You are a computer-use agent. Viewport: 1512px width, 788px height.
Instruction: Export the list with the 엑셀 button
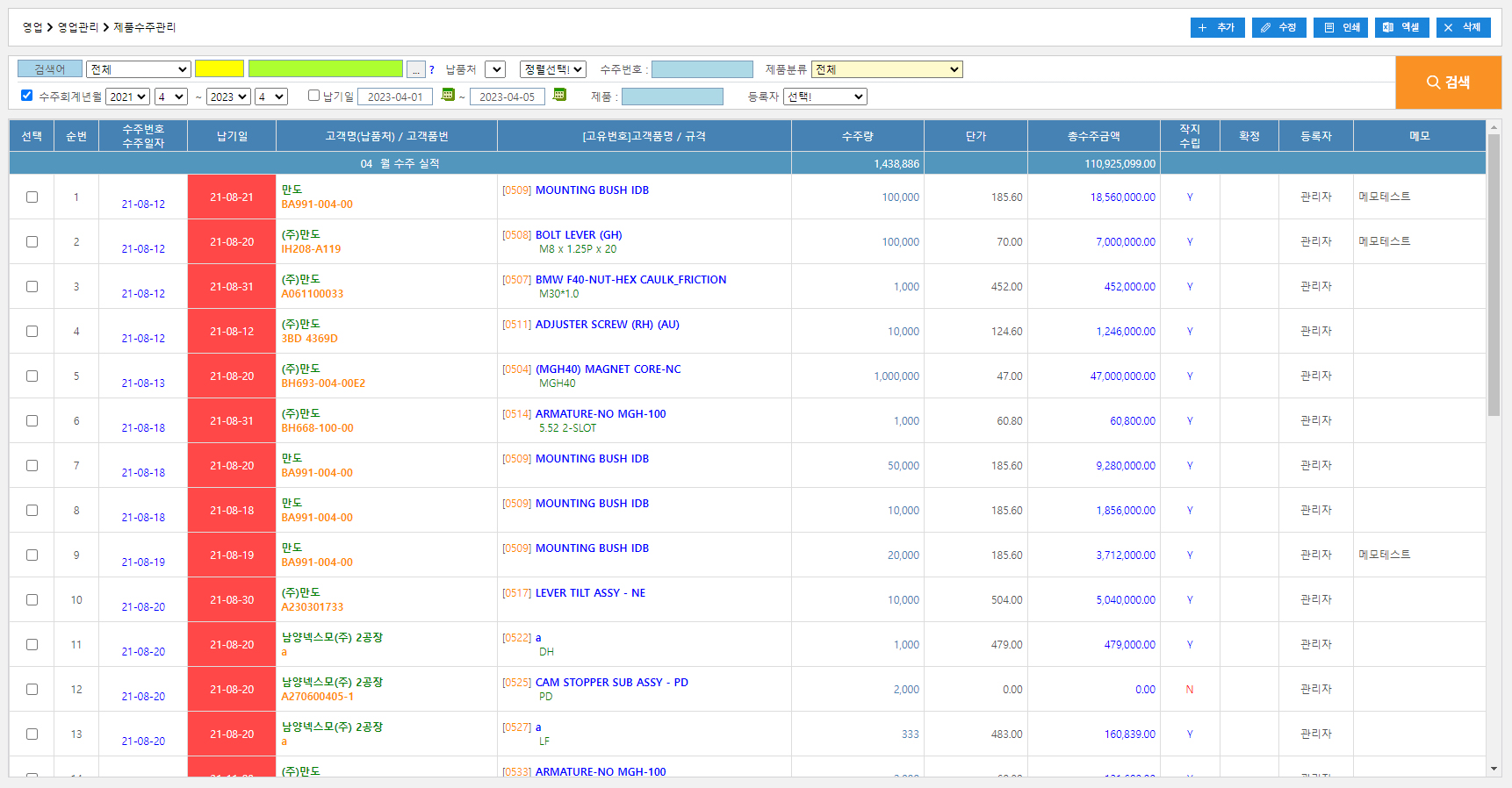(1401, 27)
